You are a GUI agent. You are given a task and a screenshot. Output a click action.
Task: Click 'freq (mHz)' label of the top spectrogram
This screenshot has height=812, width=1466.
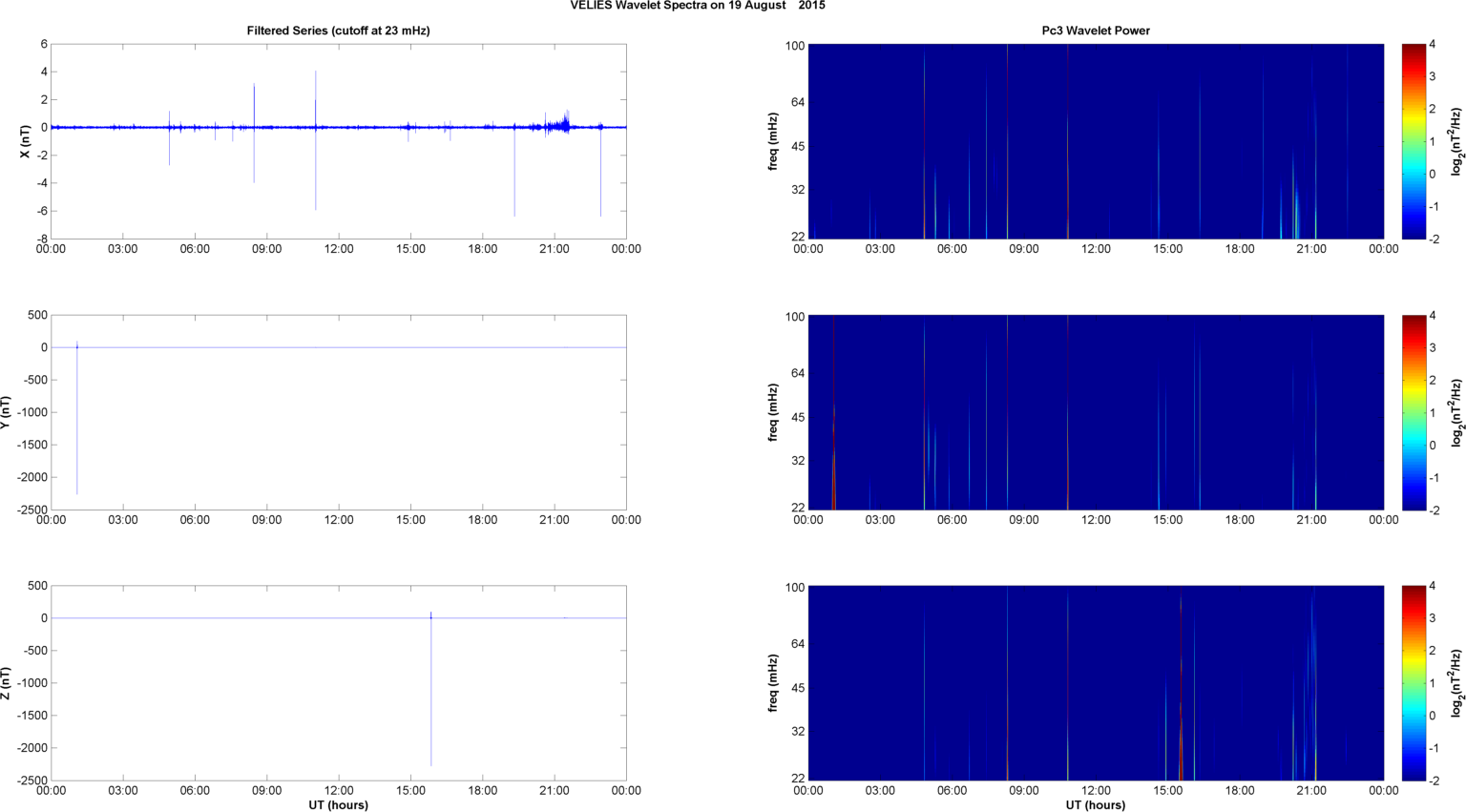(773, 141)
